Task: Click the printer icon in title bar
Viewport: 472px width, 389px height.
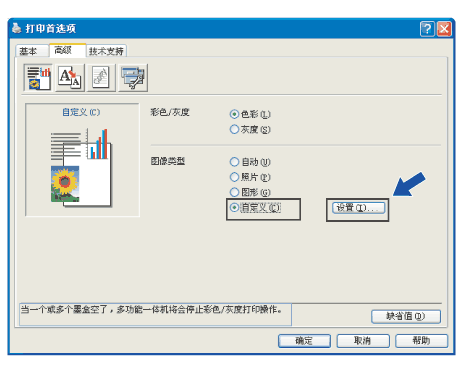Action: pyautogui.click(x=17, y=28)
